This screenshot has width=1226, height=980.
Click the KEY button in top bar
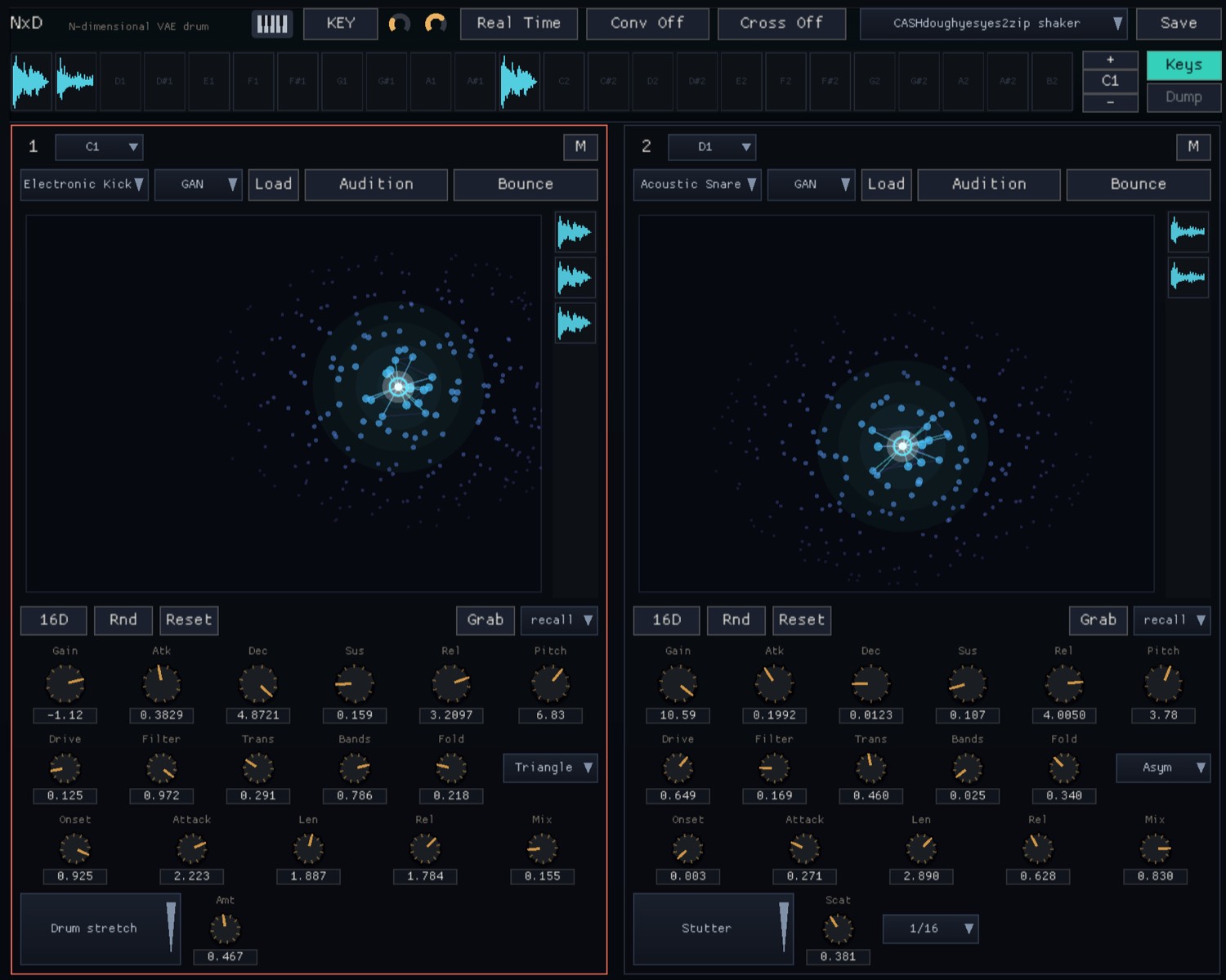[x=341, y=24]
